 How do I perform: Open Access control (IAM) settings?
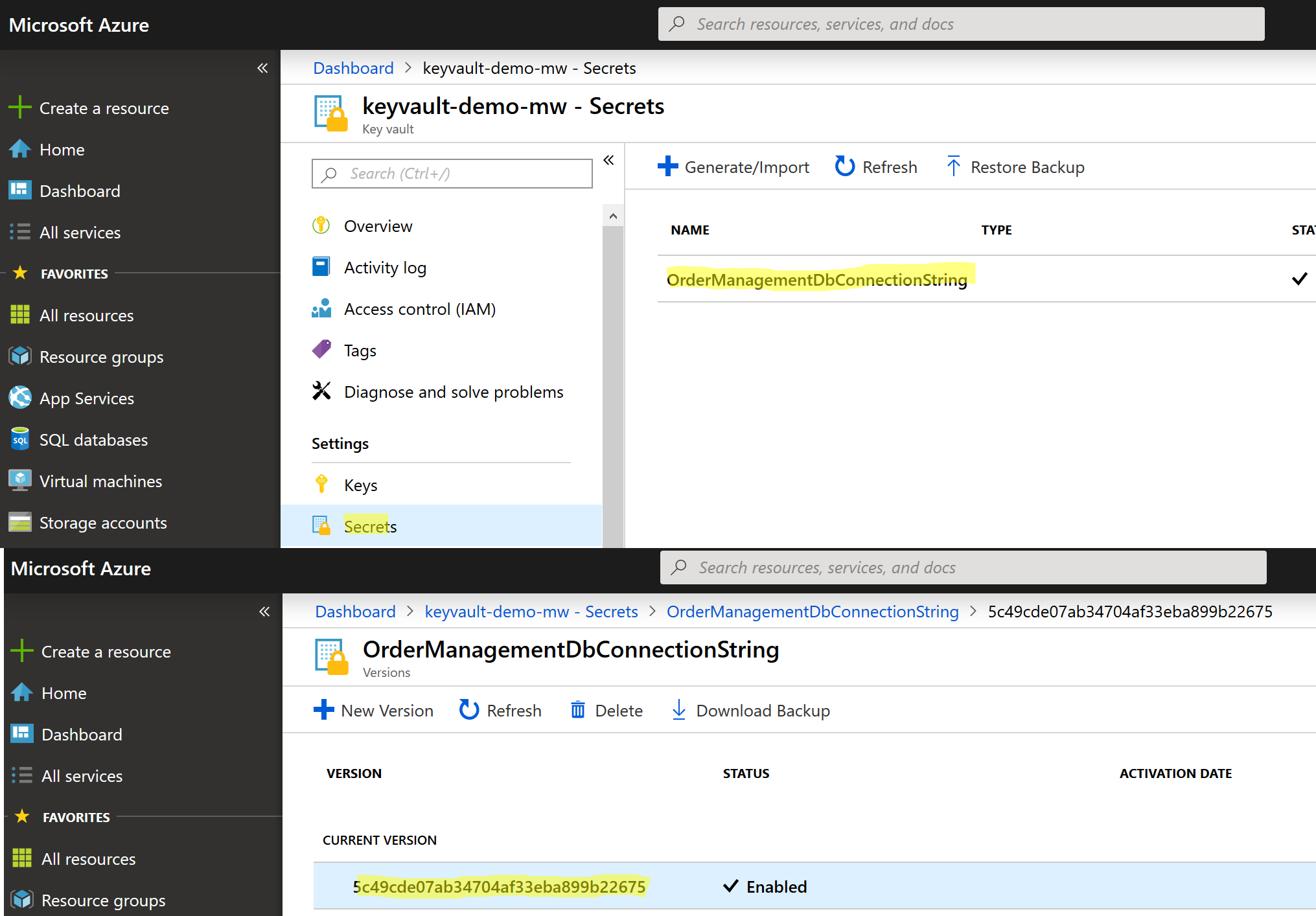(x=419, y=309)
